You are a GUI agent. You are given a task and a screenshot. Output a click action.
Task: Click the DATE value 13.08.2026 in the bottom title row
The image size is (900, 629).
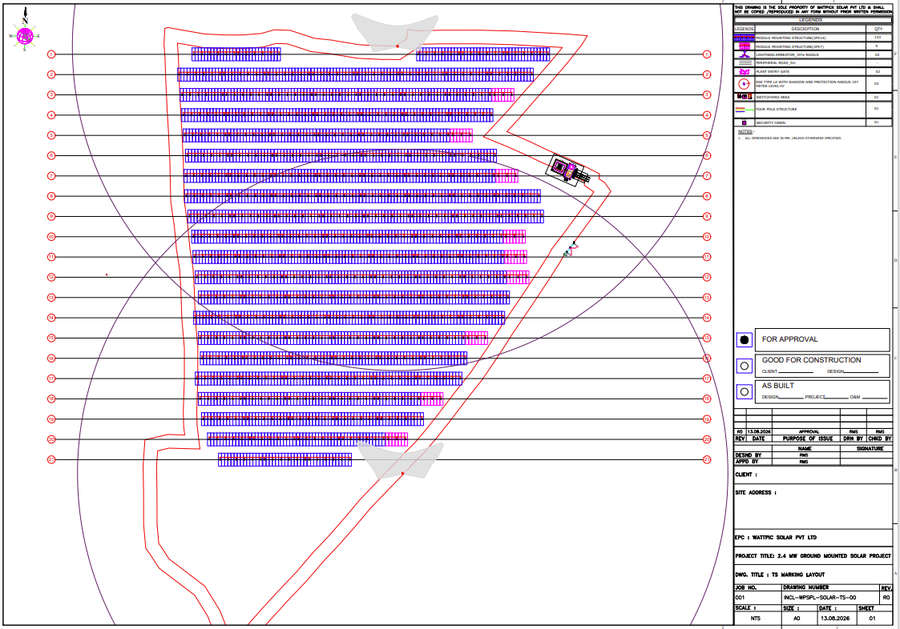click(835, 618)
